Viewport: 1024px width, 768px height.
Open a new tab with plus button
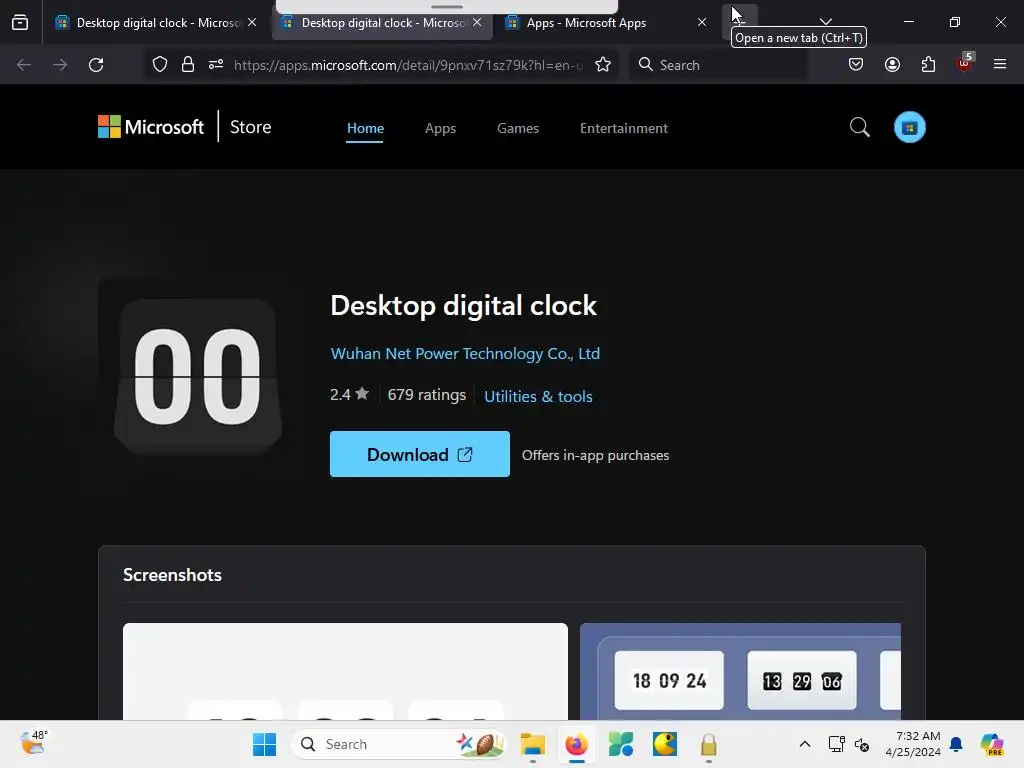pyautogui.click(x=740, y=21)
